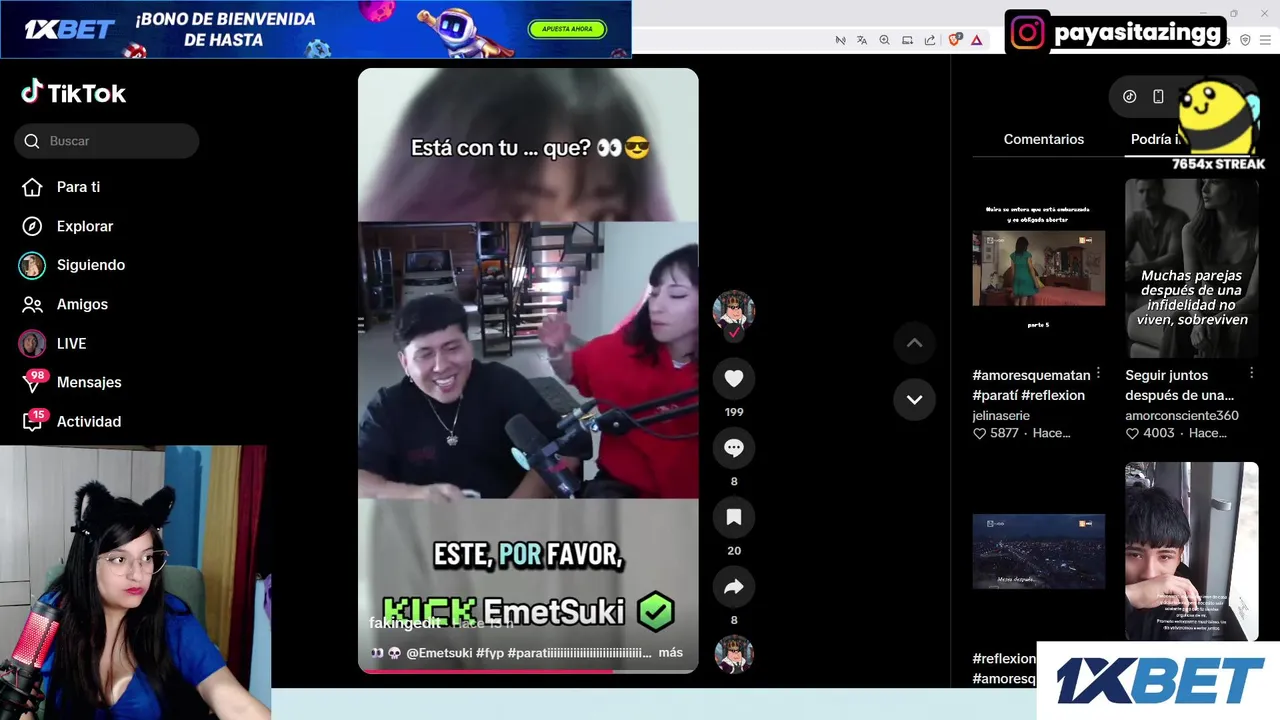Save video with bookmark icon
This screenshot has height=720, width=1280.
[x=733, y=517]
